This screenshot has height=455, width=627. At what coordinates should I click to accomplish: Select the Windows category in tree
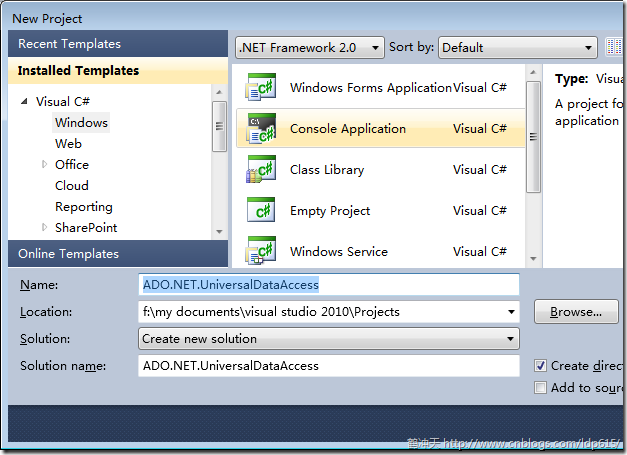click(81, 122)
